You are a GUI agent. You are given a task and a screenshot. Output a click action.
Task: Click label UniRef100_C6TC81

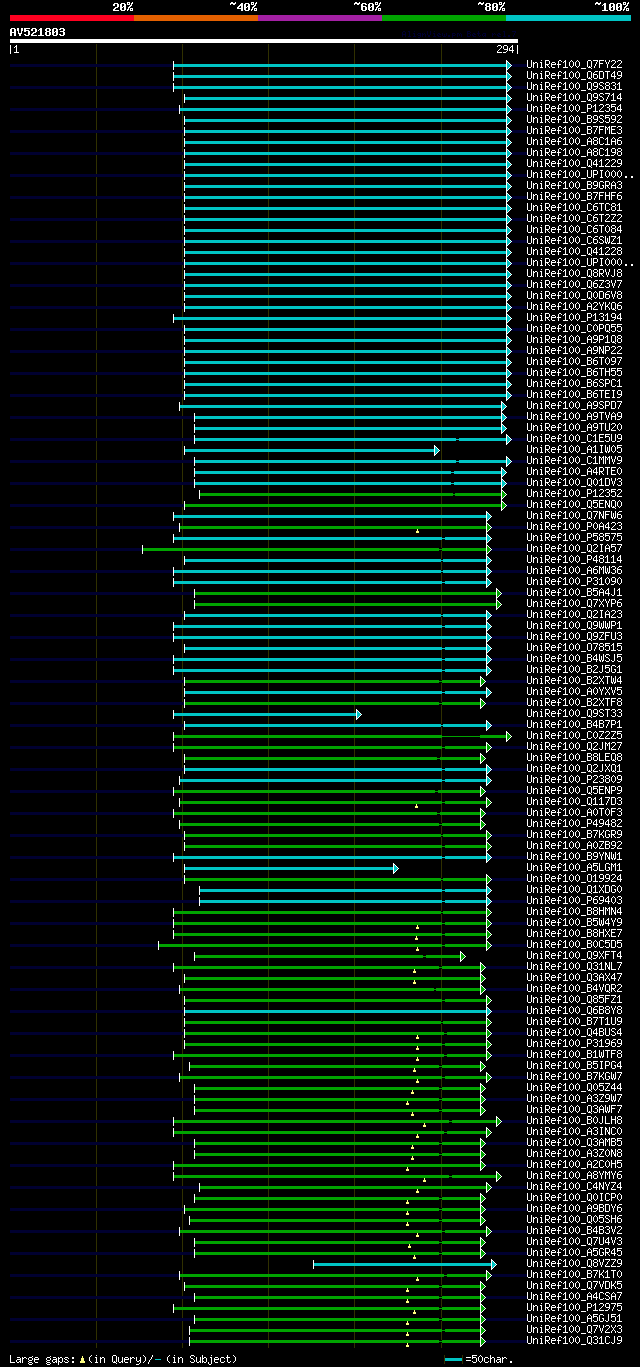tap(574, 207)
